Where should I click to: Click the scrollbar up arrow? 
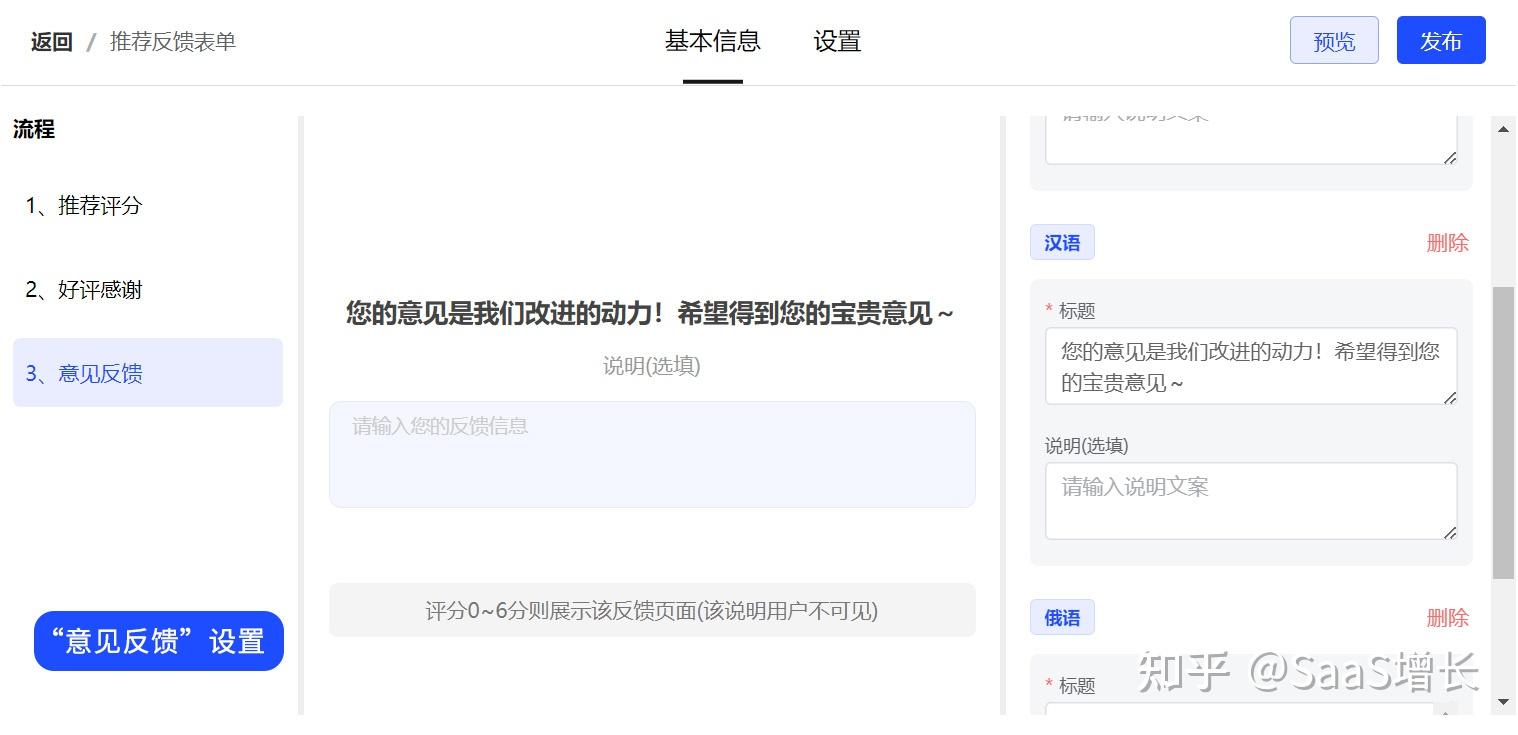tap(1504, 128)
